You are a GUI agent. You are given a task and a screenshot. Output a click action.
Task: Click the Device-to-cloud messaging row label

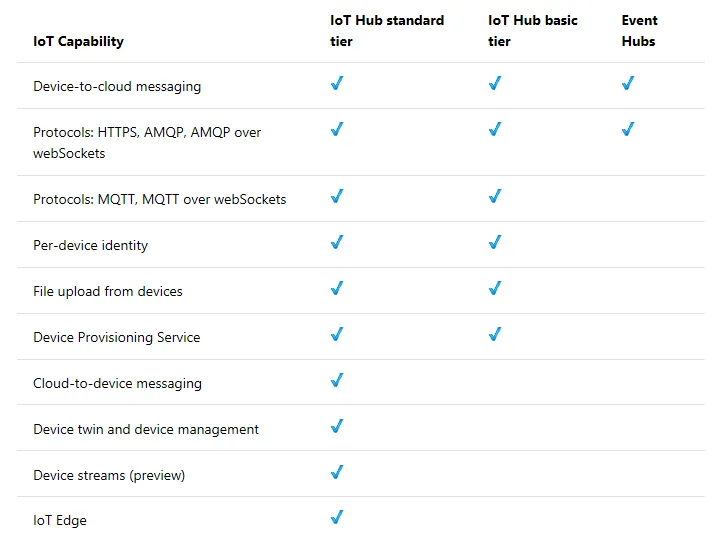coord(117,87)
